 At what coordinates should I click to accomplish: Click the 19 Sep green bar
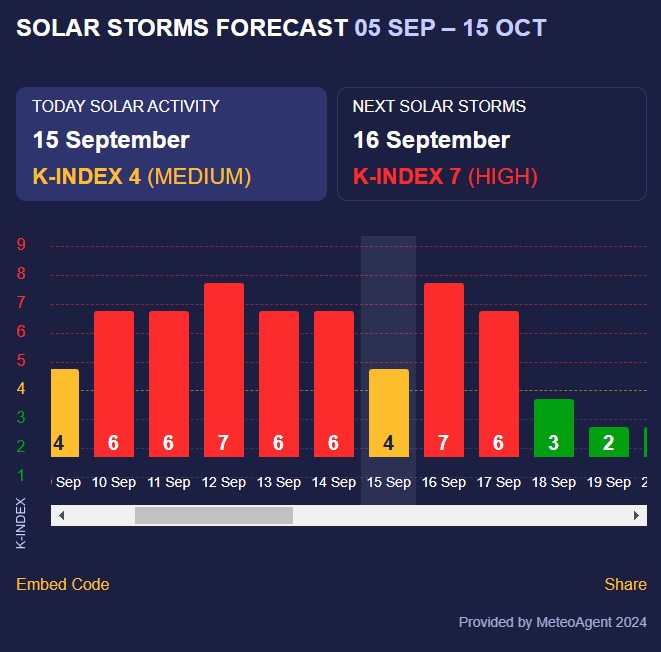[608, 442]
